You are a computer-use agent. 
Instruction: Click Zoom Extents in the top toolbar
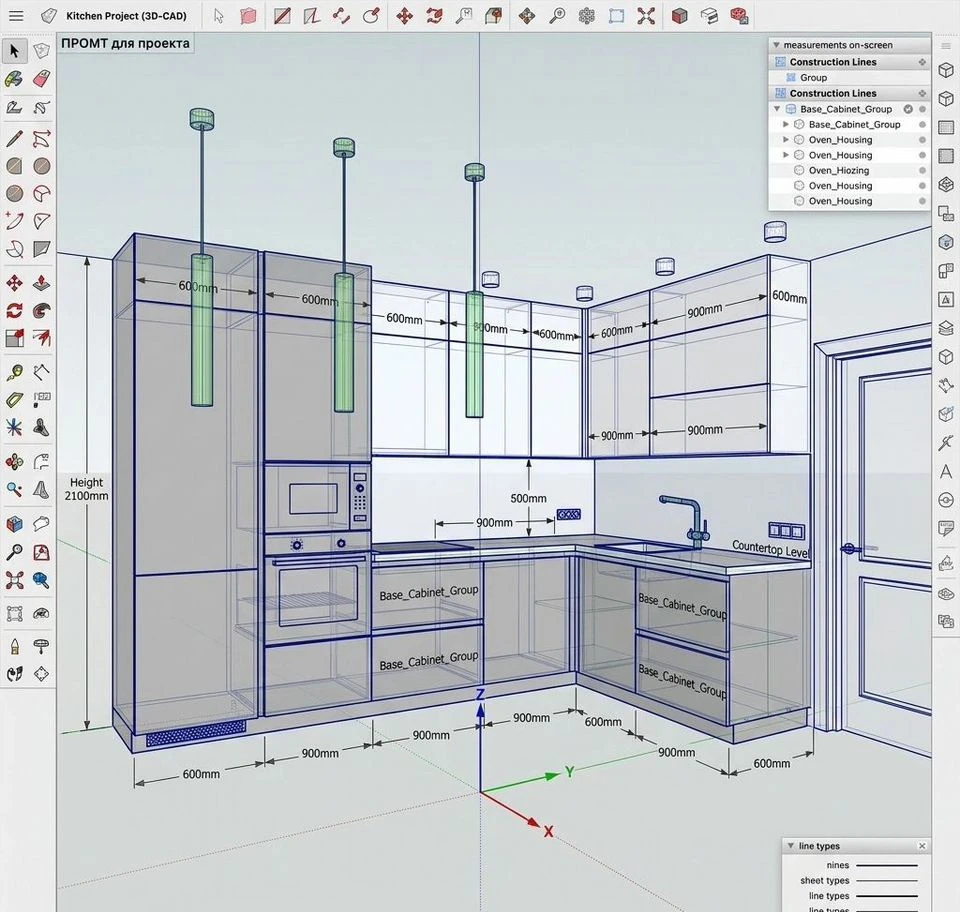click(x=646, y=16)
